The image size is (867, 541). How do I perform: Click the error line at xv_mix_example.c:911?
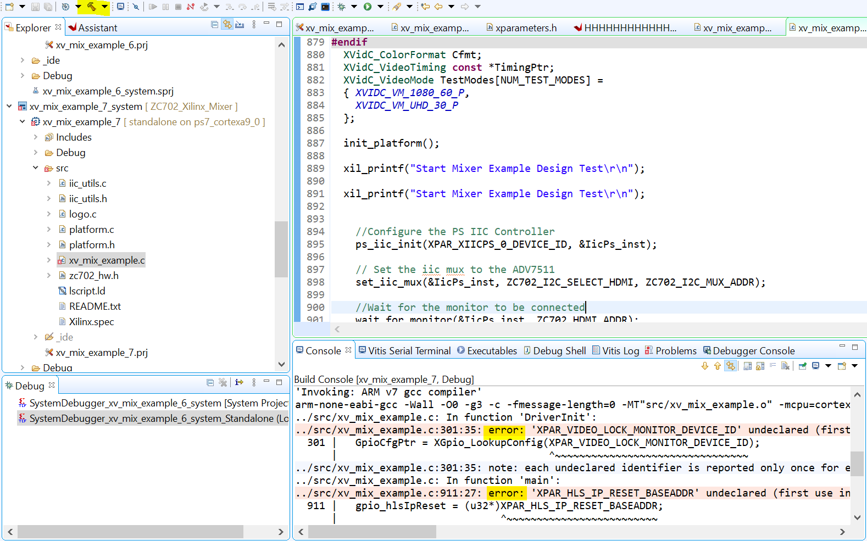[572, 493]
